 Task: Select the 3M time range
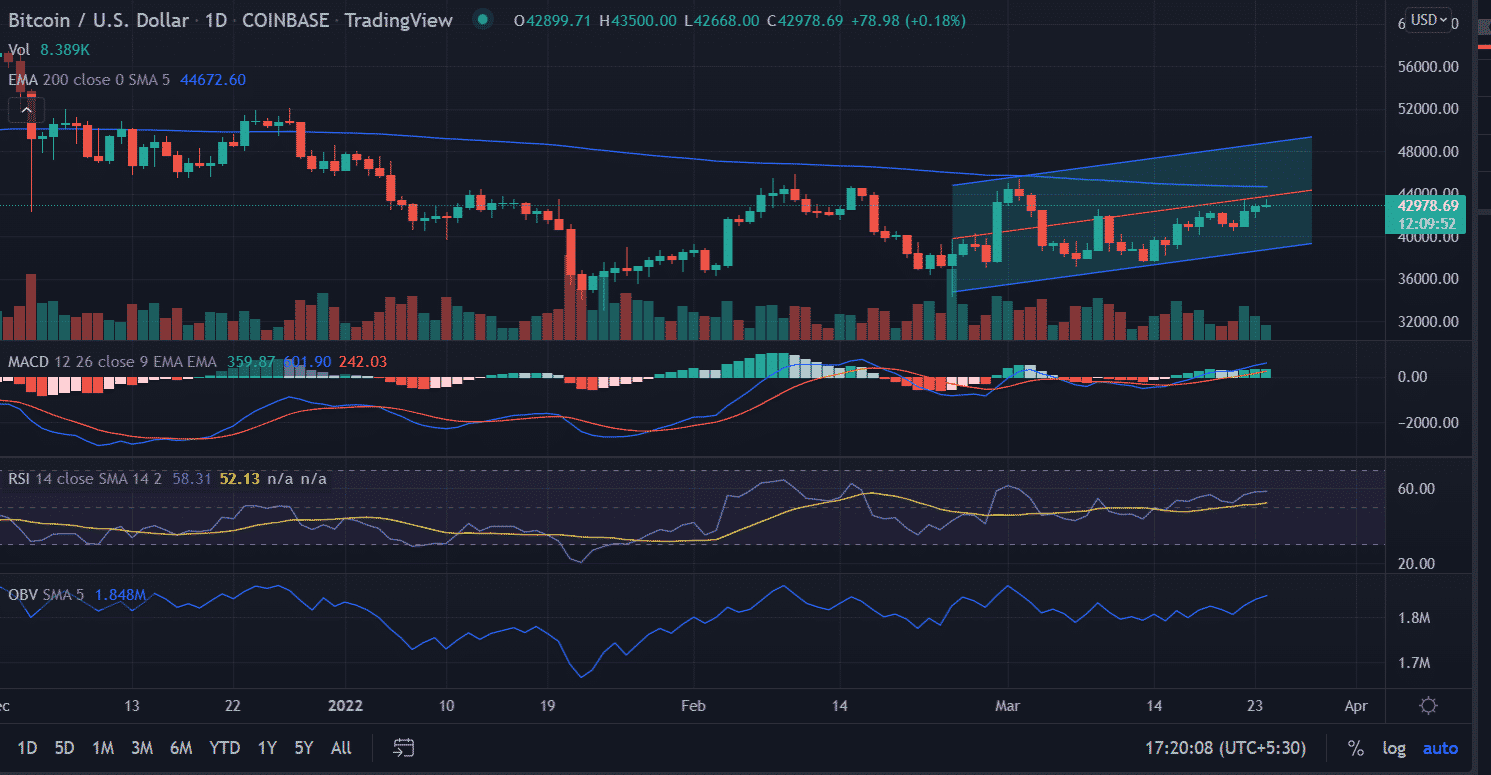pos(141,748)
